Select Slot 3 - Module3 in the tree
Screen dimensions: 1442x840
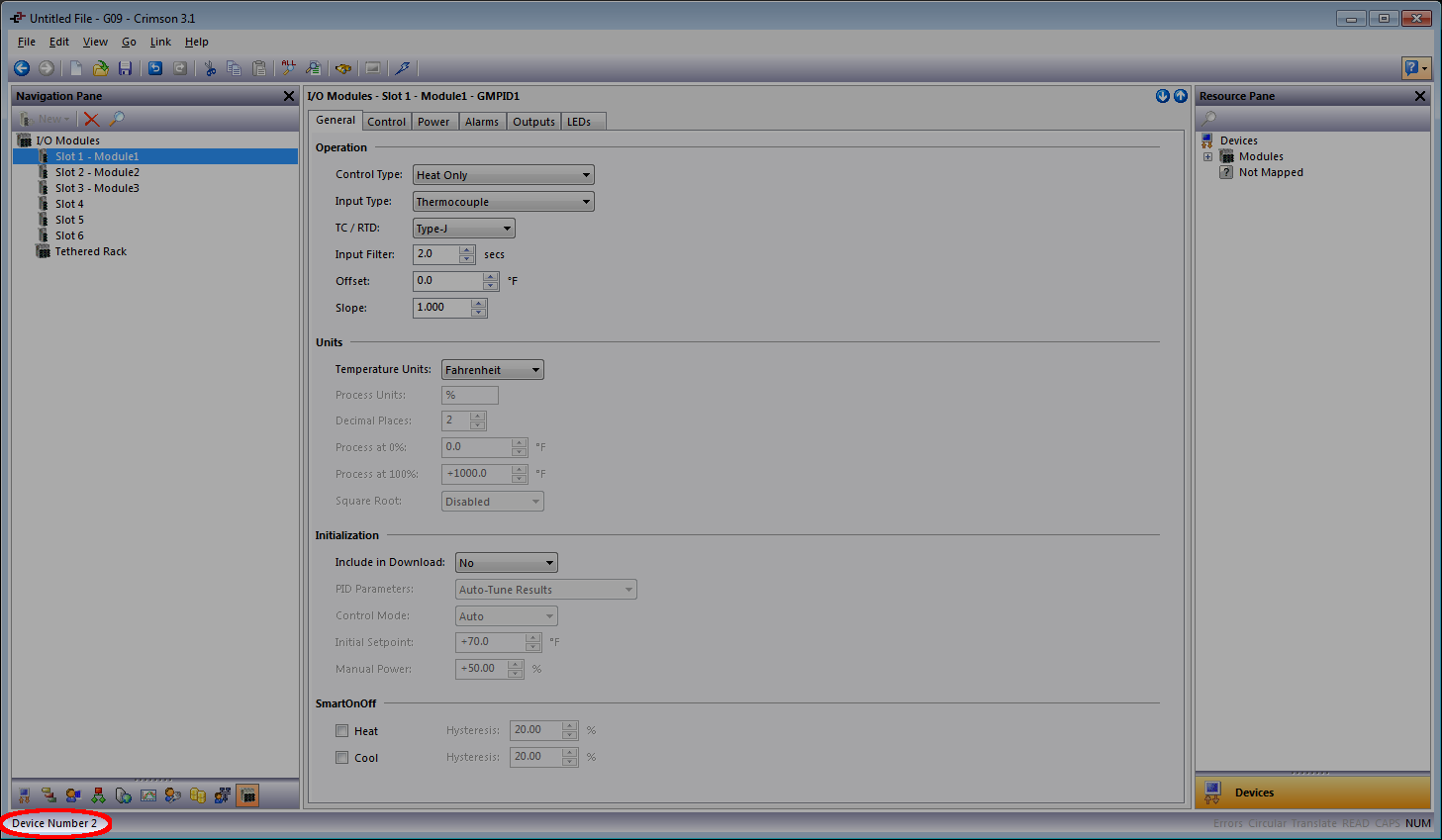pyautogui.click(x=97, y=188)
